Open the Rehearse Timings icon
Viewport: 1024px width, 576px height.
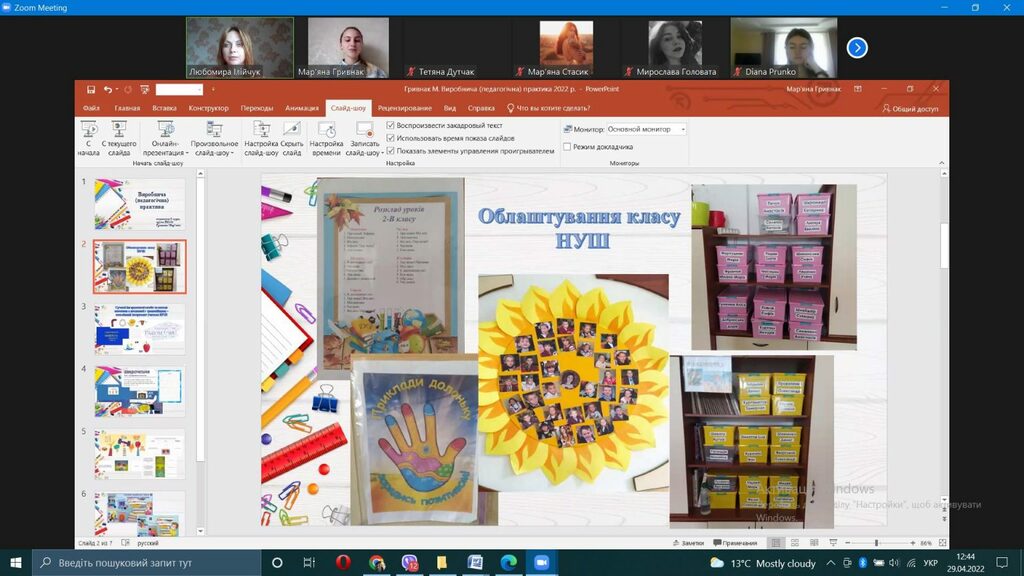tap(326, 138)
